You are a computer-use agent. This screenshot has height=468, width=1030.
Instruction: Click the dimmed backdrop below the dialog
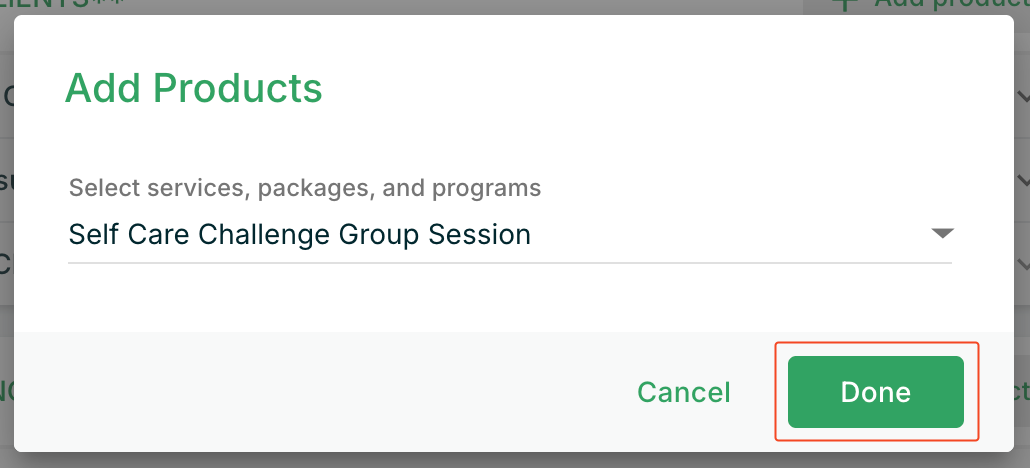(x=500, y=460)
